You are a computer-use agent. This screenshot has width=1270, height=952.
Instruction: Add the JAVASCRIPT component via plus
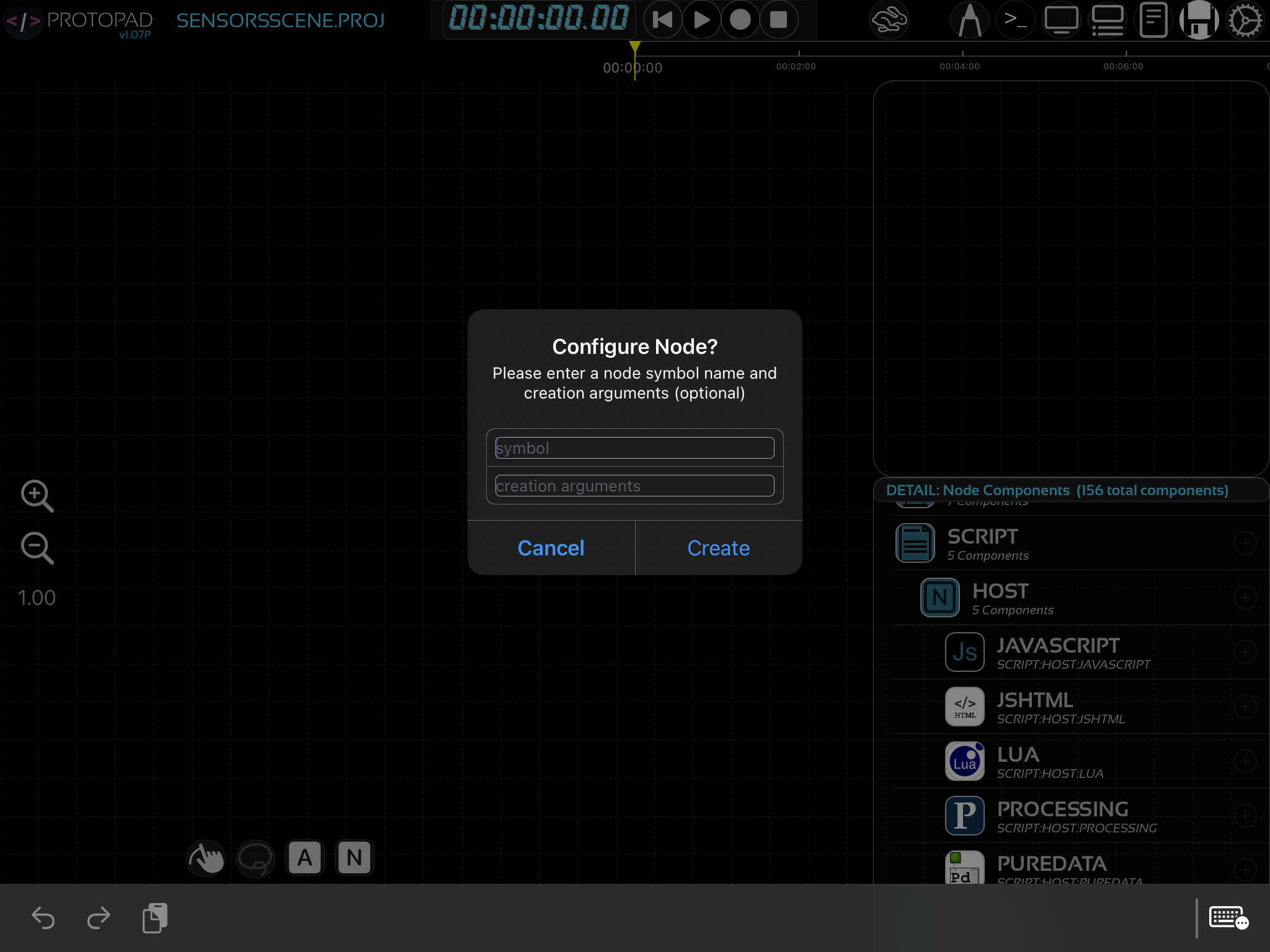click(x=1245, y=652)
